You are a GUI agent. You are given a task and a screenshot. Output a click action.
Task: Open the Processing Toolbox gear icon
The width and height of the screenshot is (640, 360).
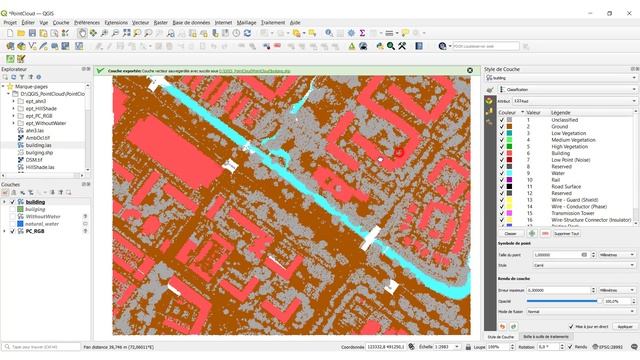351,33
